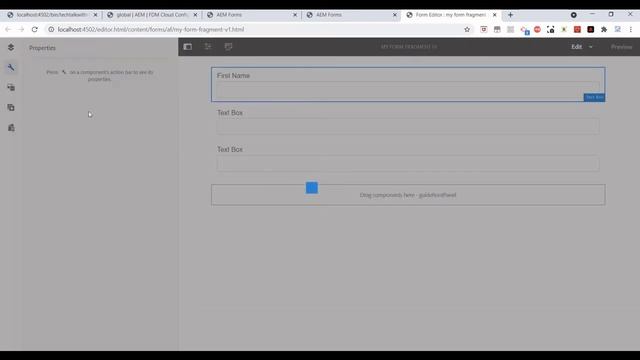This screenshot has width=640, height=360.
Task: Switch to Preview mode
Action: click(621, 47)
